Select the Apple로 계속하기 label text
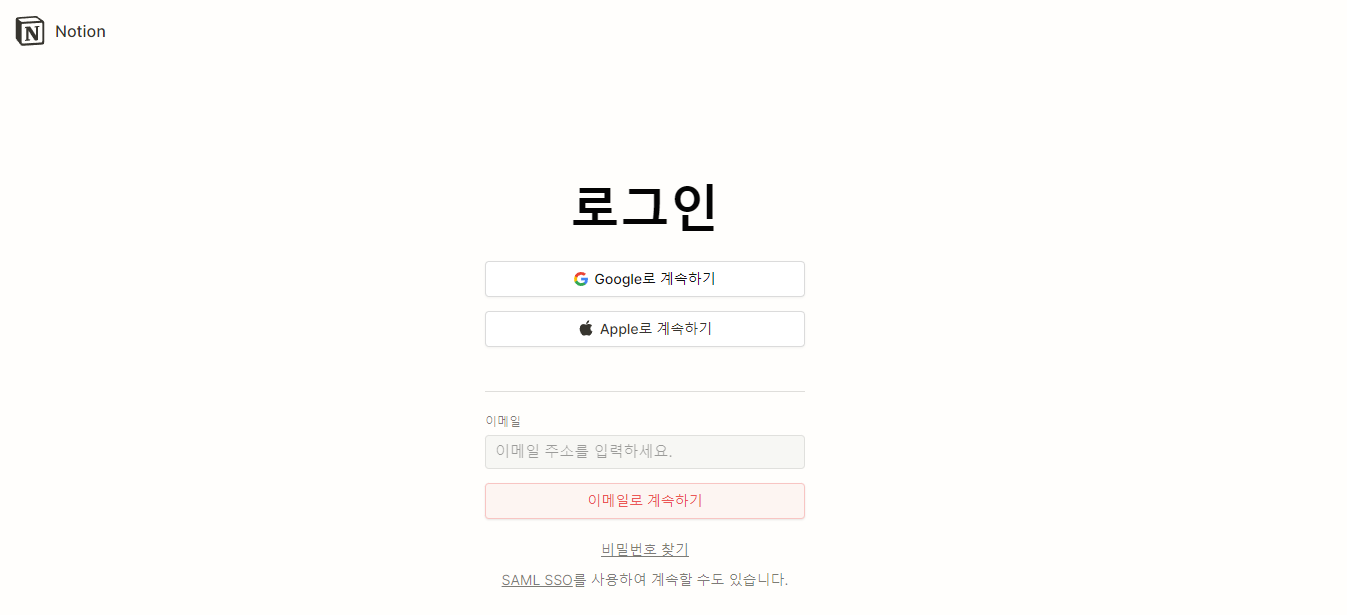 [x=656, y=329]
